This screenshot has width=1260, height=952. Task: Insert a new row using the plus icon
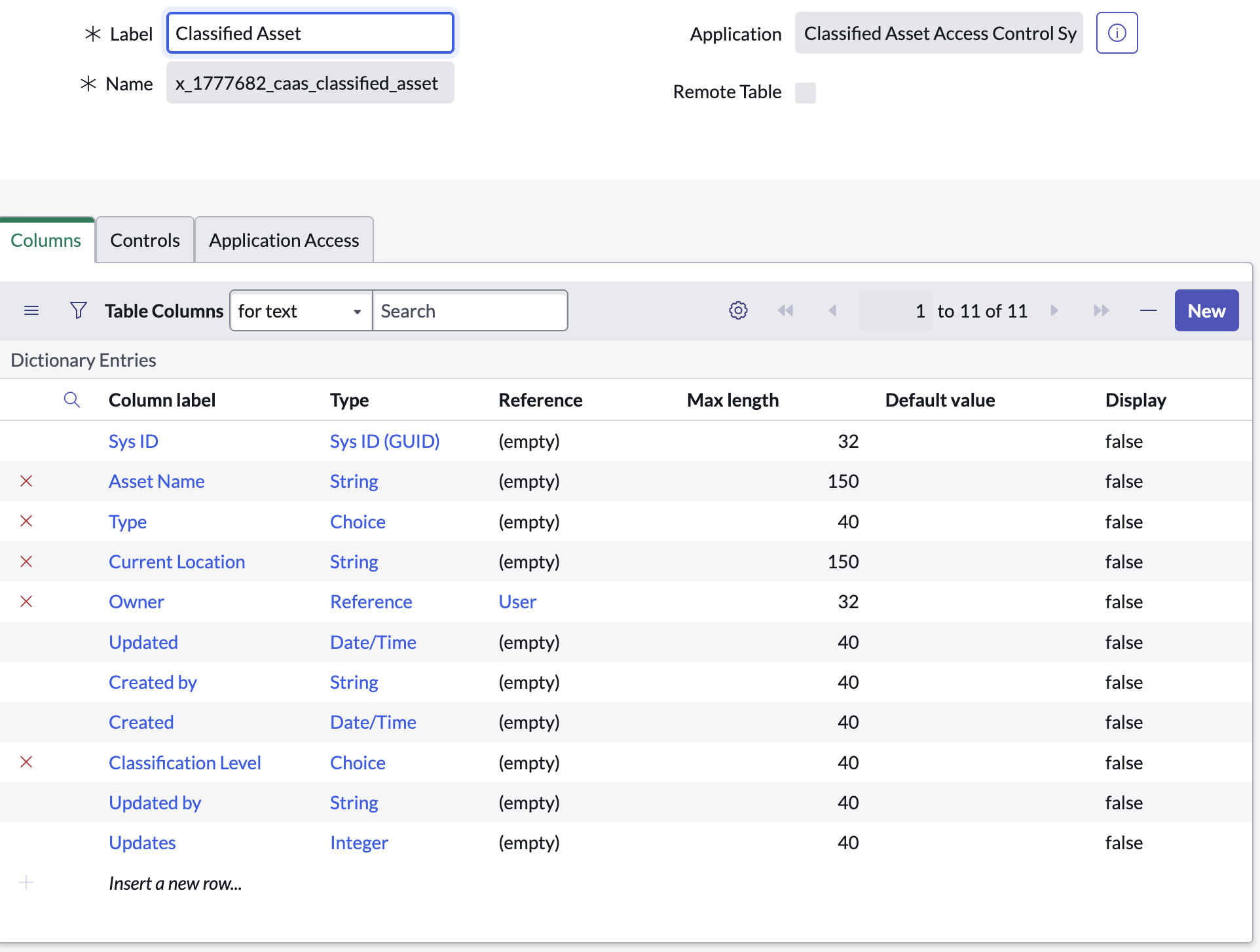(x=26, y=883)
